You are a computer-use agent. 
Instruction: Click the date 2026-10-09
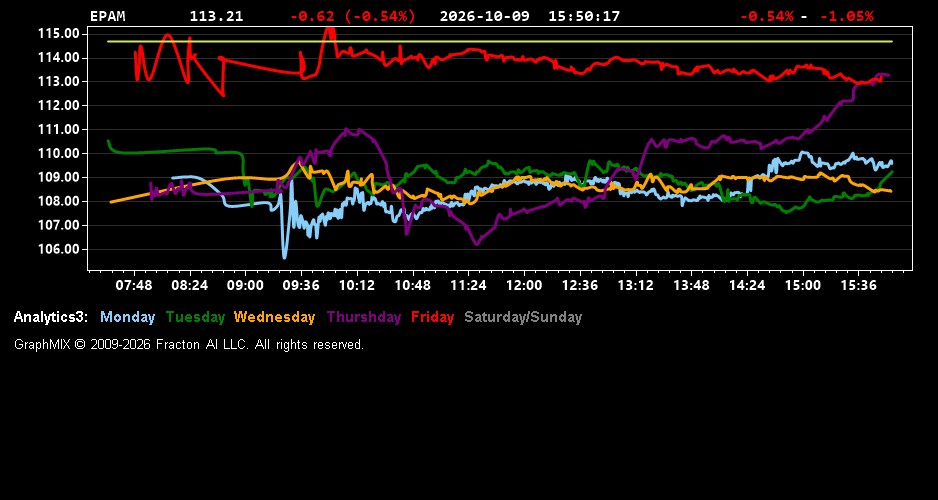[x=485, y=16]
